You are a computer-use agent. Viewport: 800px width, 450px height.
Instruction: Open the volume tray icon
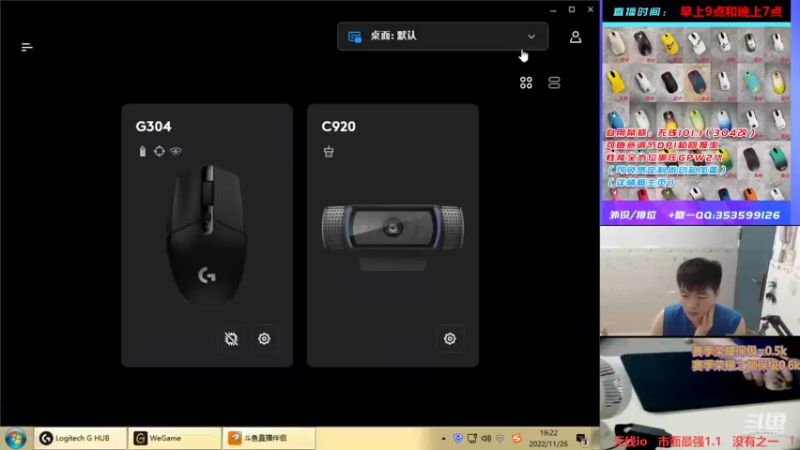486,438
